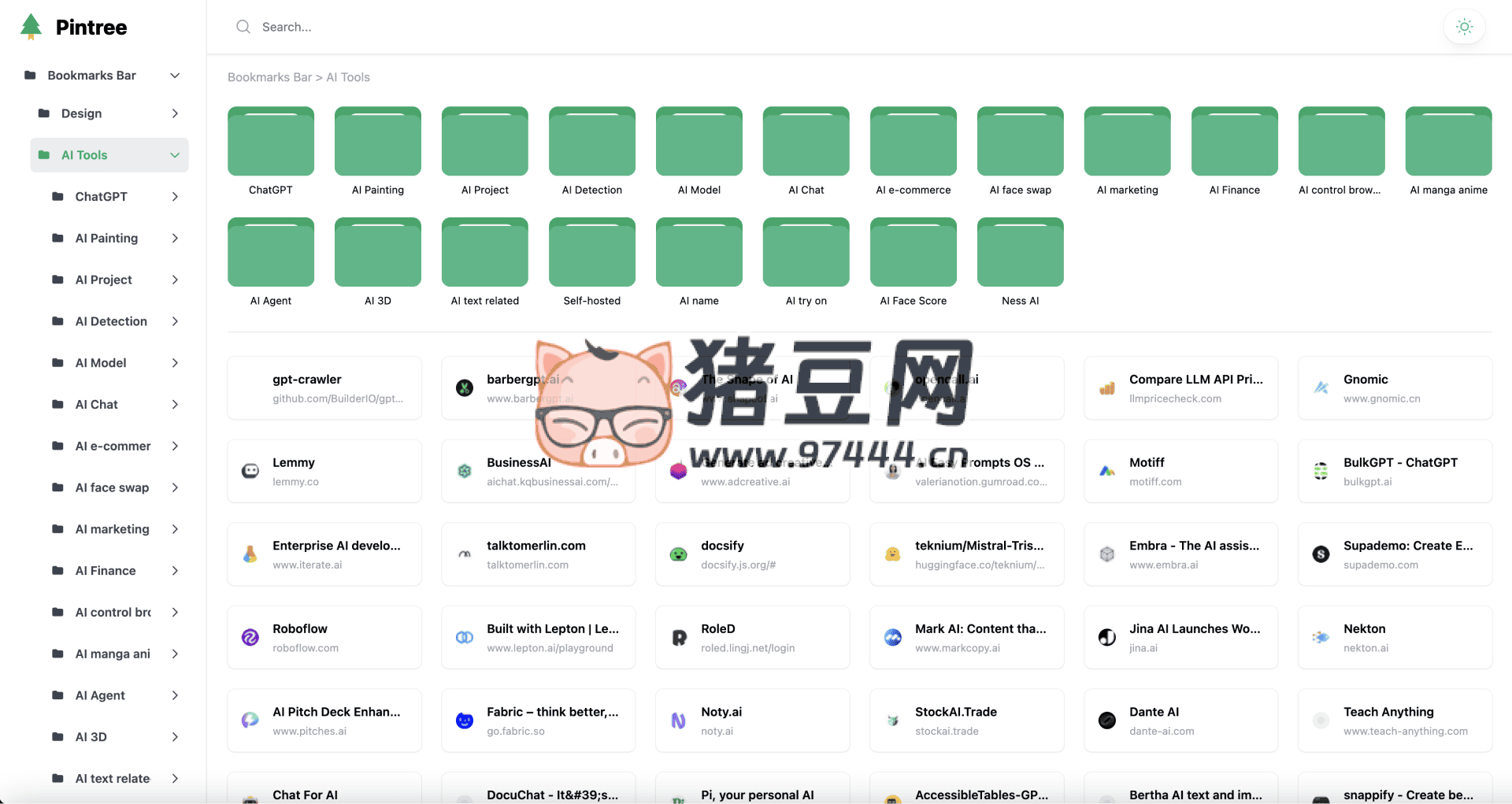1512x804 pixels.
Task: Select AI Chat in the sidebar
Action: (x=97, y=405)
